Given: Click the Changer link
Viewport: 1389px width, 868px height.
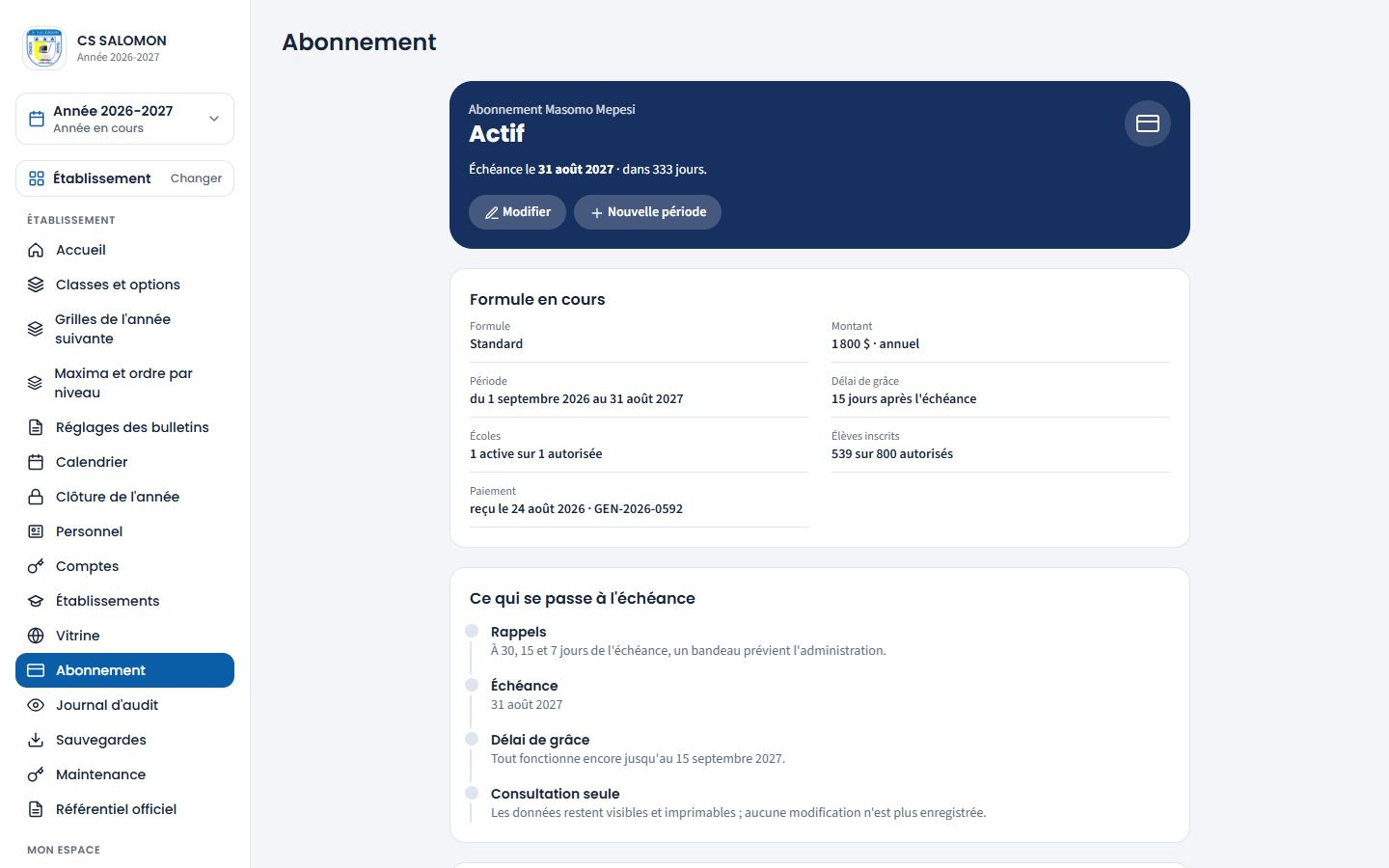Looking at the screenshot, I should (x=196, y=178).
